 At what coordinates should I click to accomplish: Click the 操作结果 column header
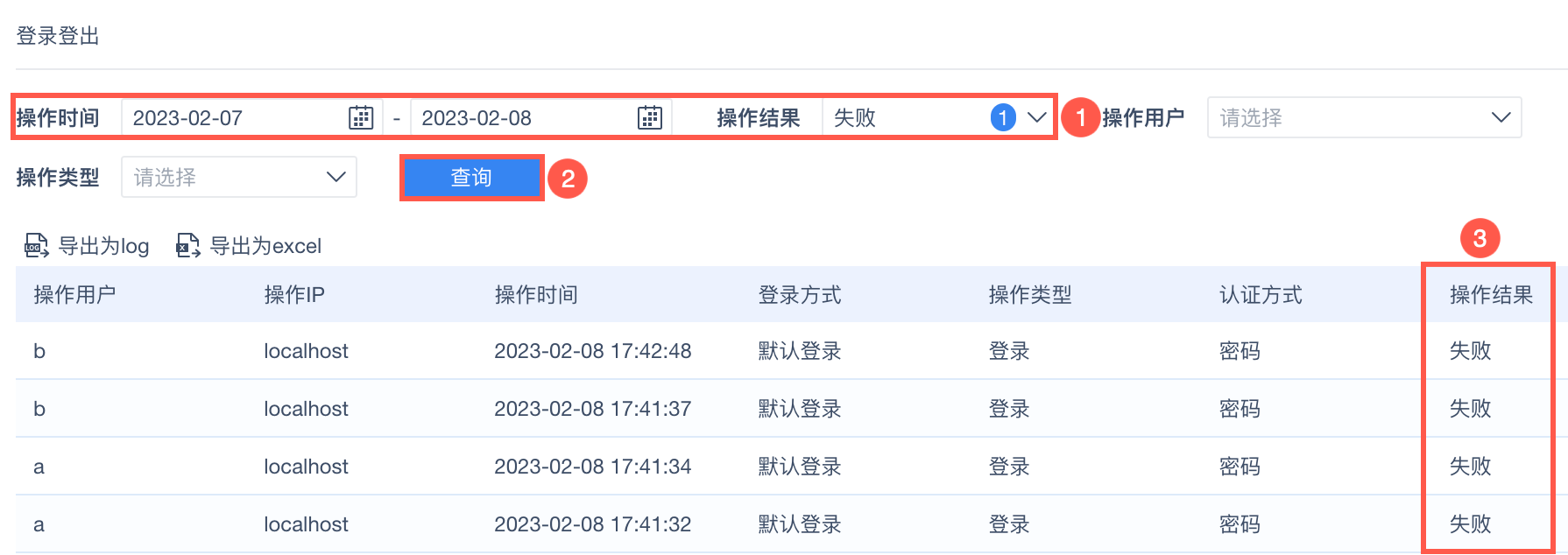pyautogui.click(x=1491, y=295)
